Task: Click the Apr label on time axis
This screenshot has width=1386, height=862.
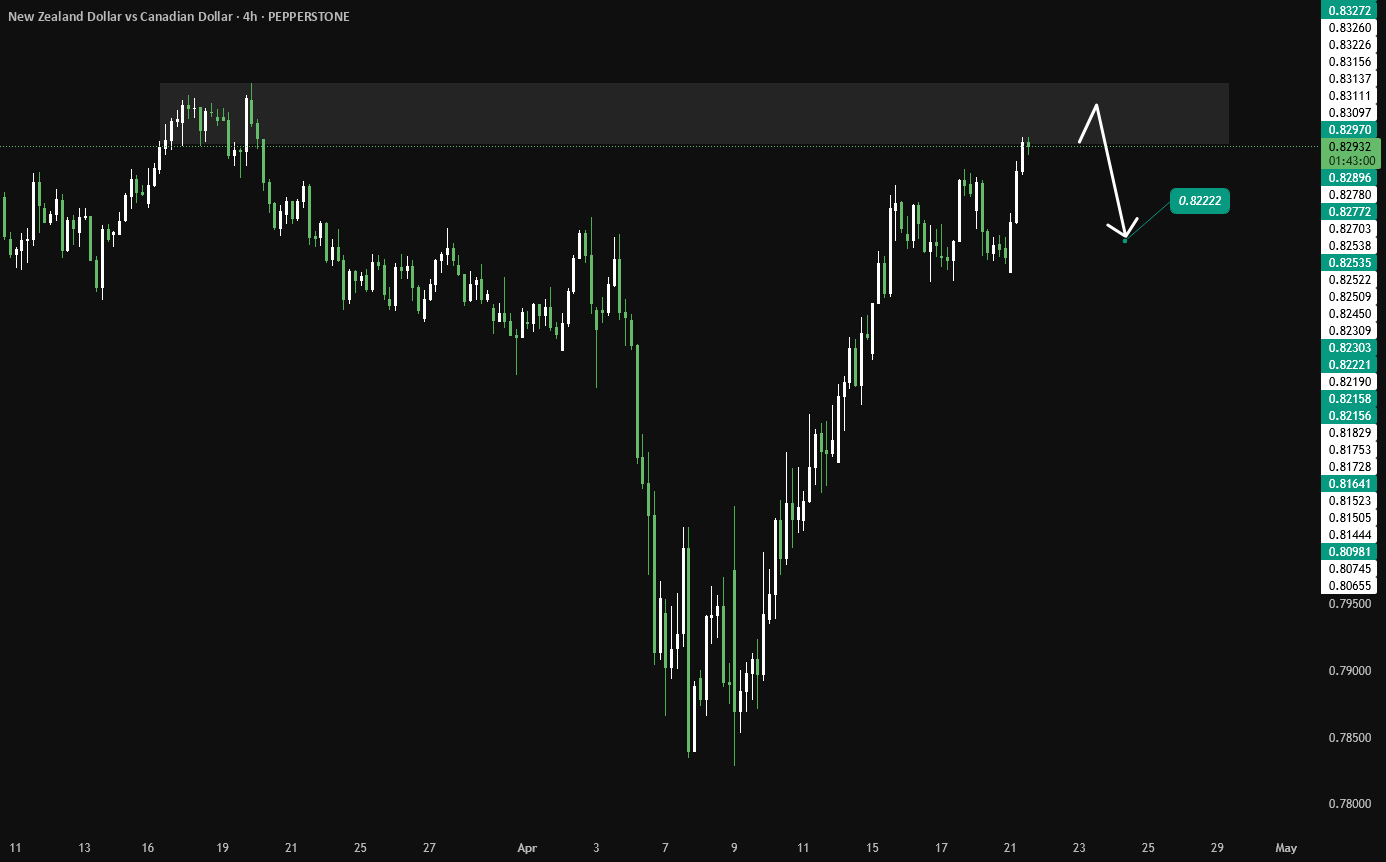Action: [527, 848]
